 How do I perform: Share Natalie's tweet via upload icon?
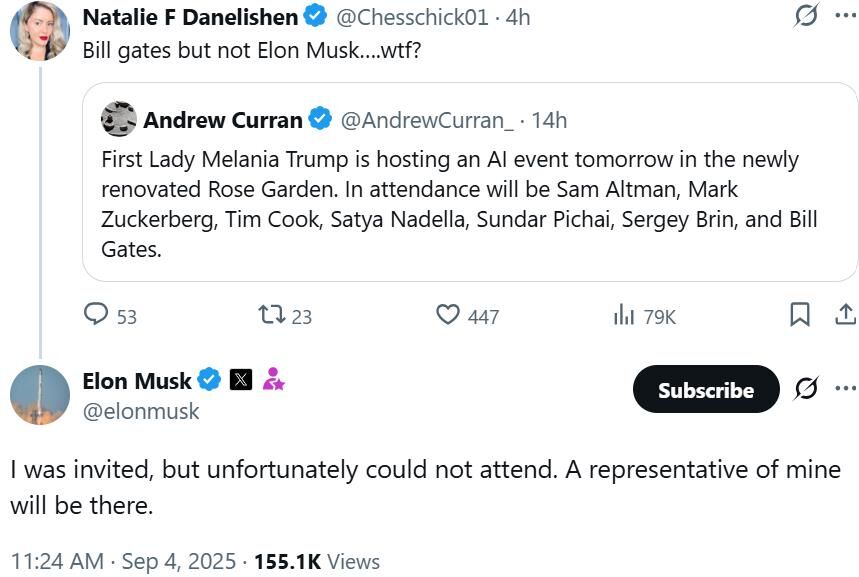[846, 315]
